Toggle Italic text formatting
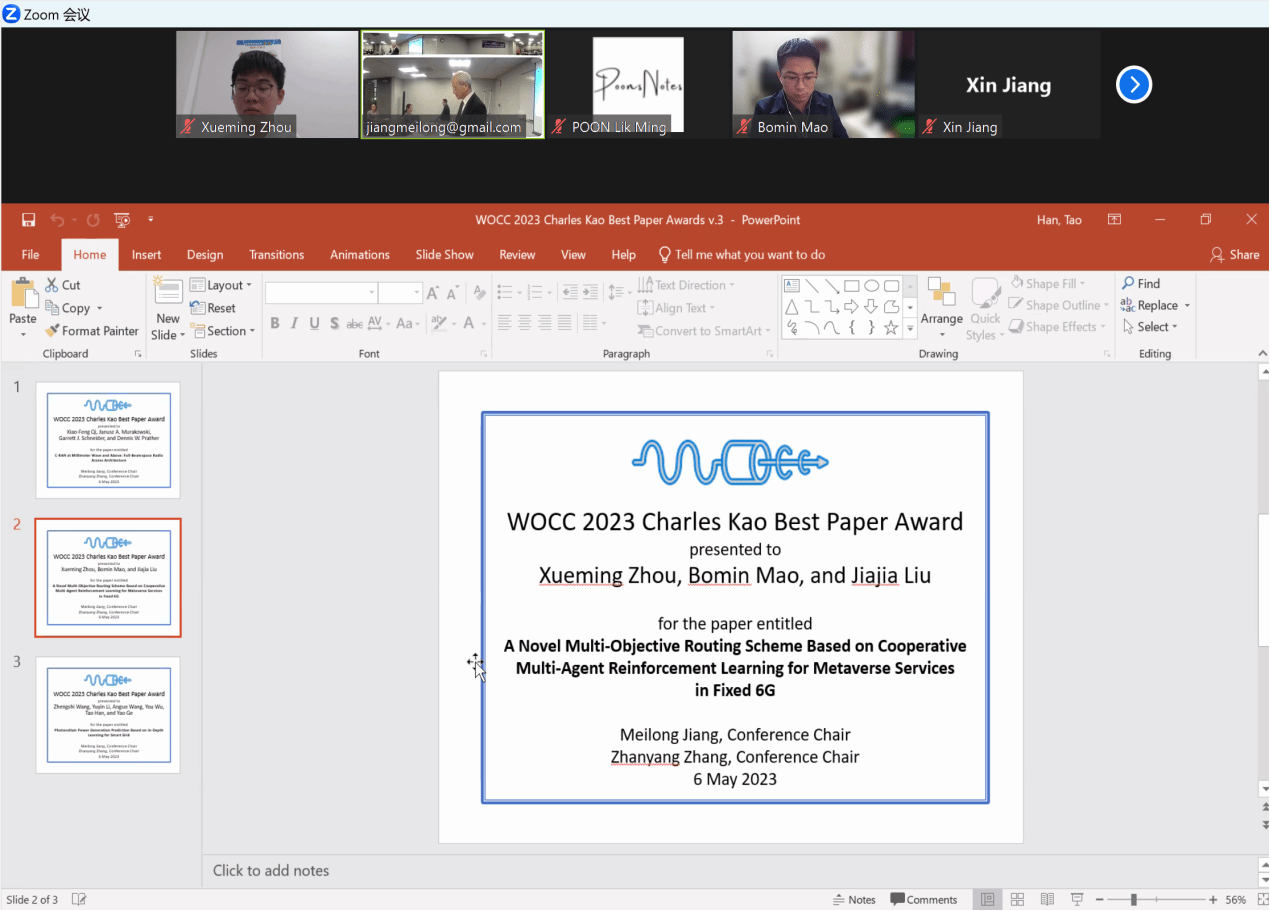The height and width of the screenshot is (911, 1270). (294, 323)
